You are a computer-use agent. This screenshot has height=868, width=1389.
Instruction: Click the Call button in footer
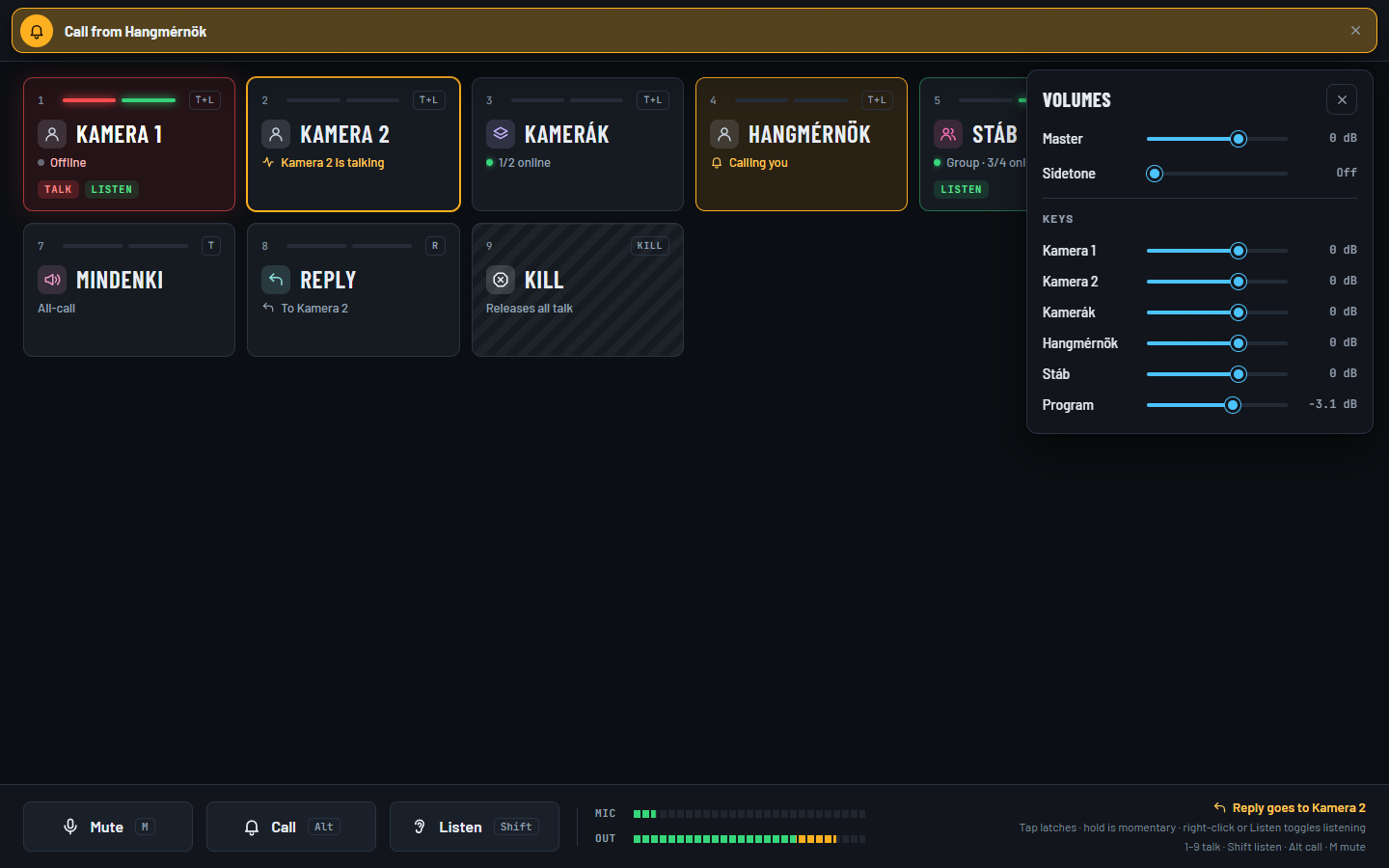(291, 827)
